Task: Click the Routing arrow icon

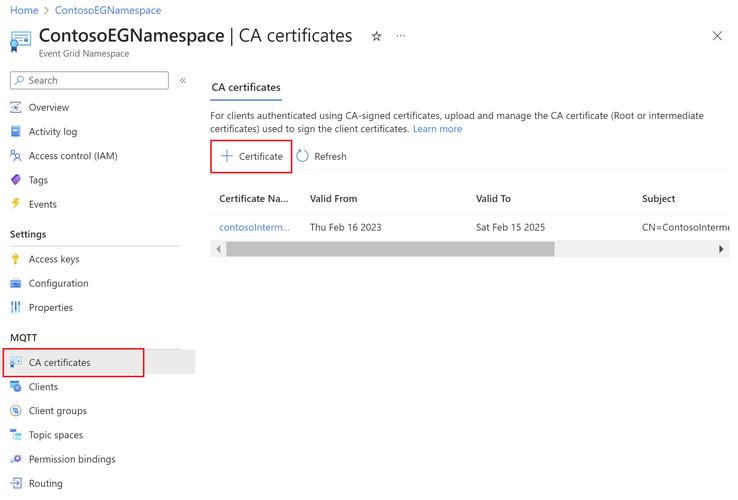Action: pyautogui.click(x=16, y=483)
